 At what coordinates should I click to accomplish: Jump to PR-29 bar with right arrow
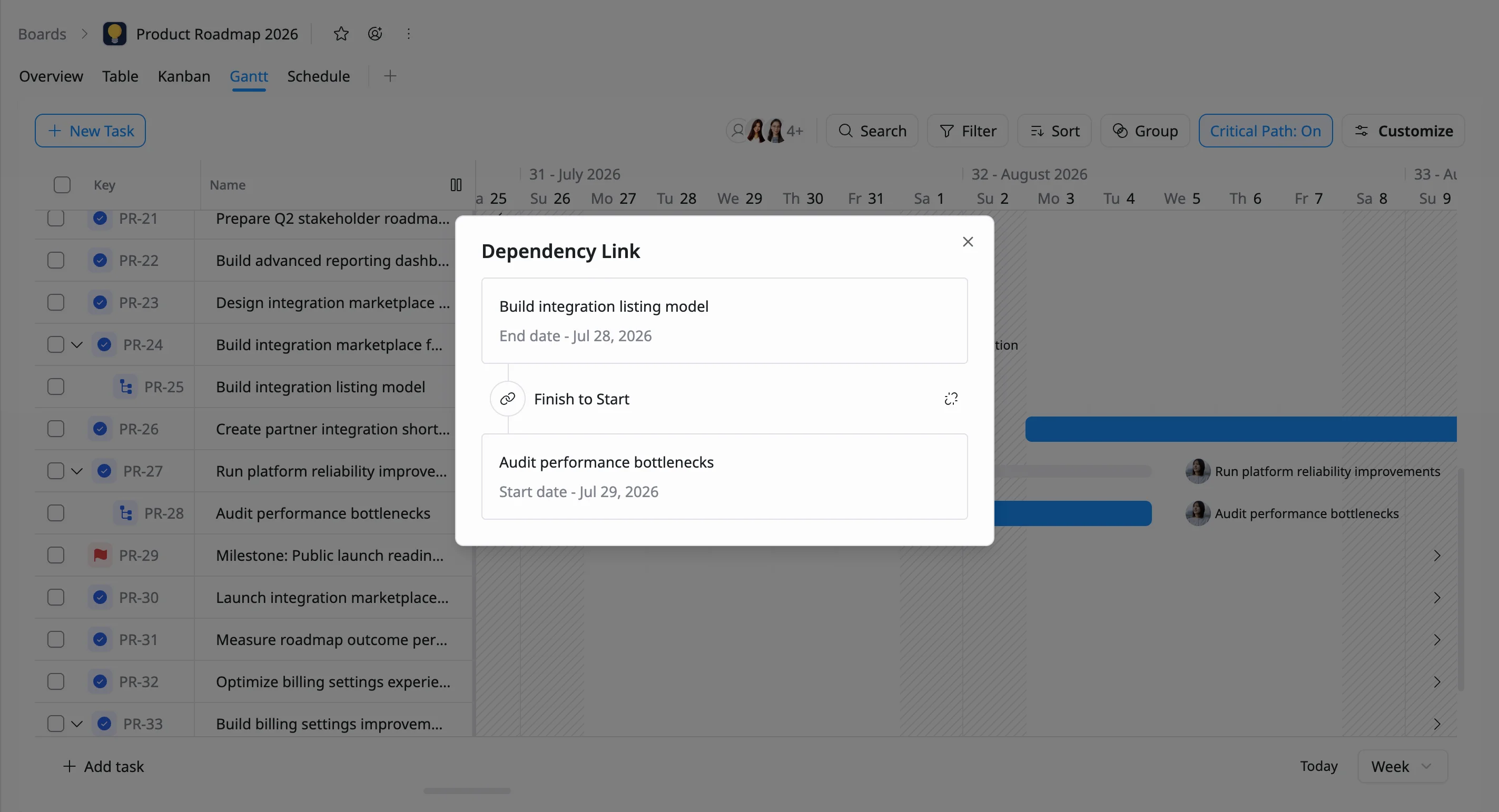point(1437,556)
